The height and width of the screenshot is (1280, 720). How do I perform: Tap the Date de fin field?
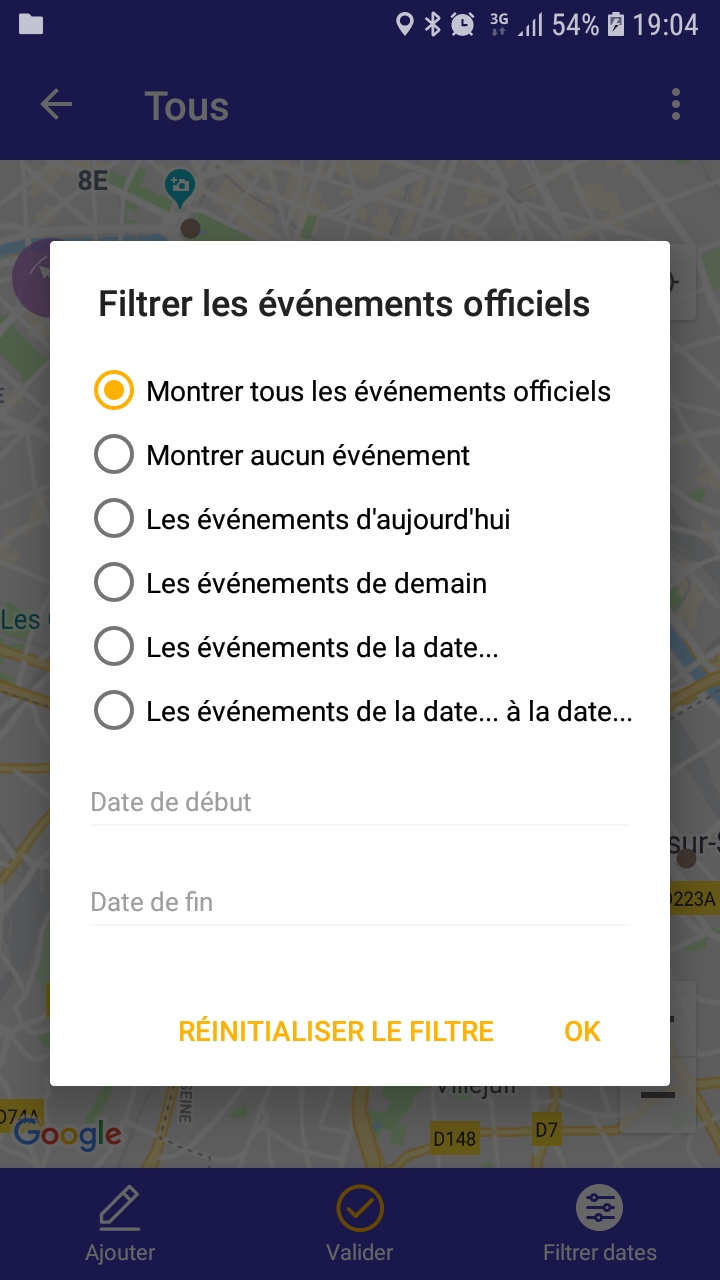360,902
